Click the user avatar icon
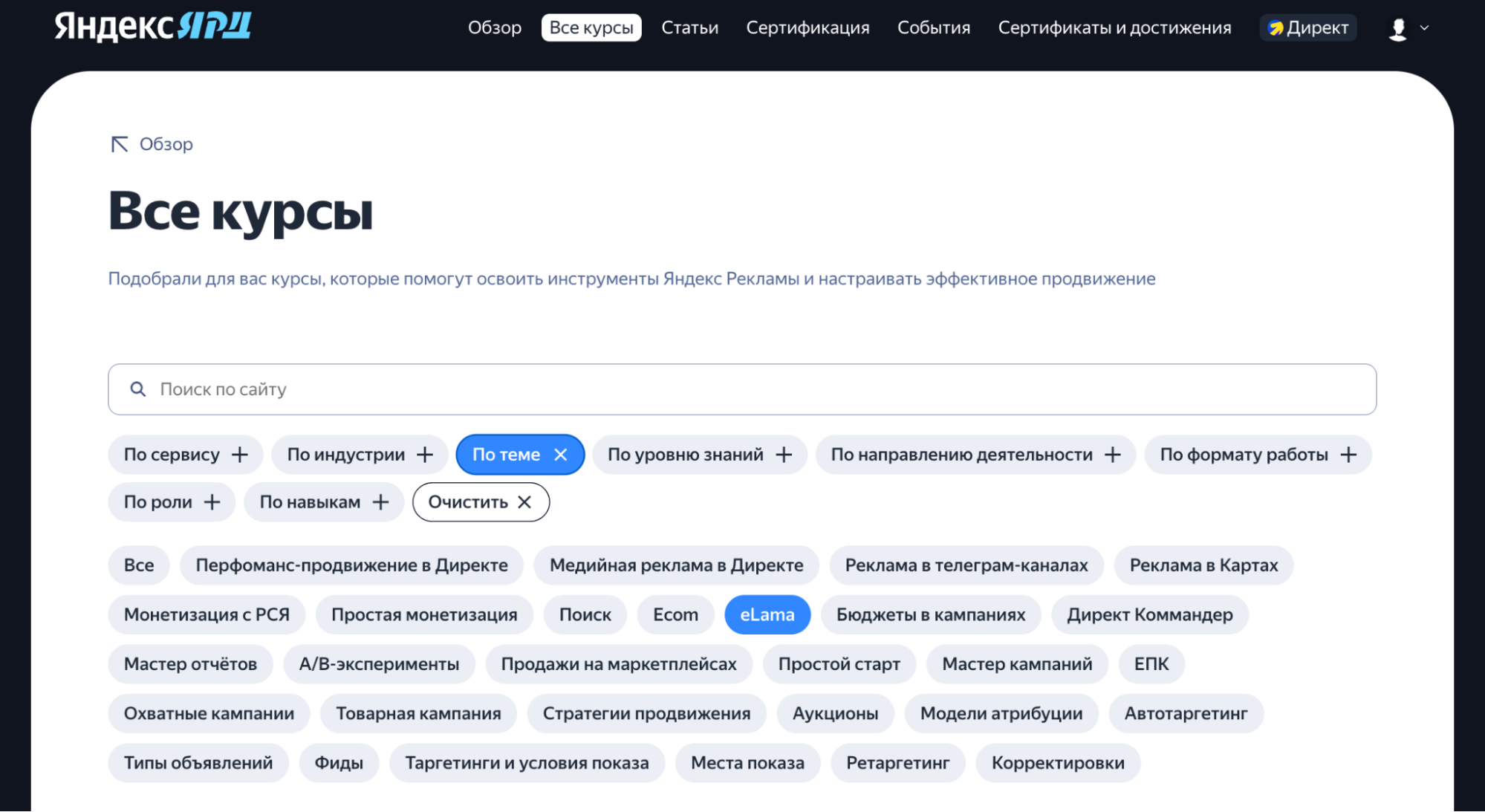Screen dimensions: 1485x812 (x=1398, y=28)
